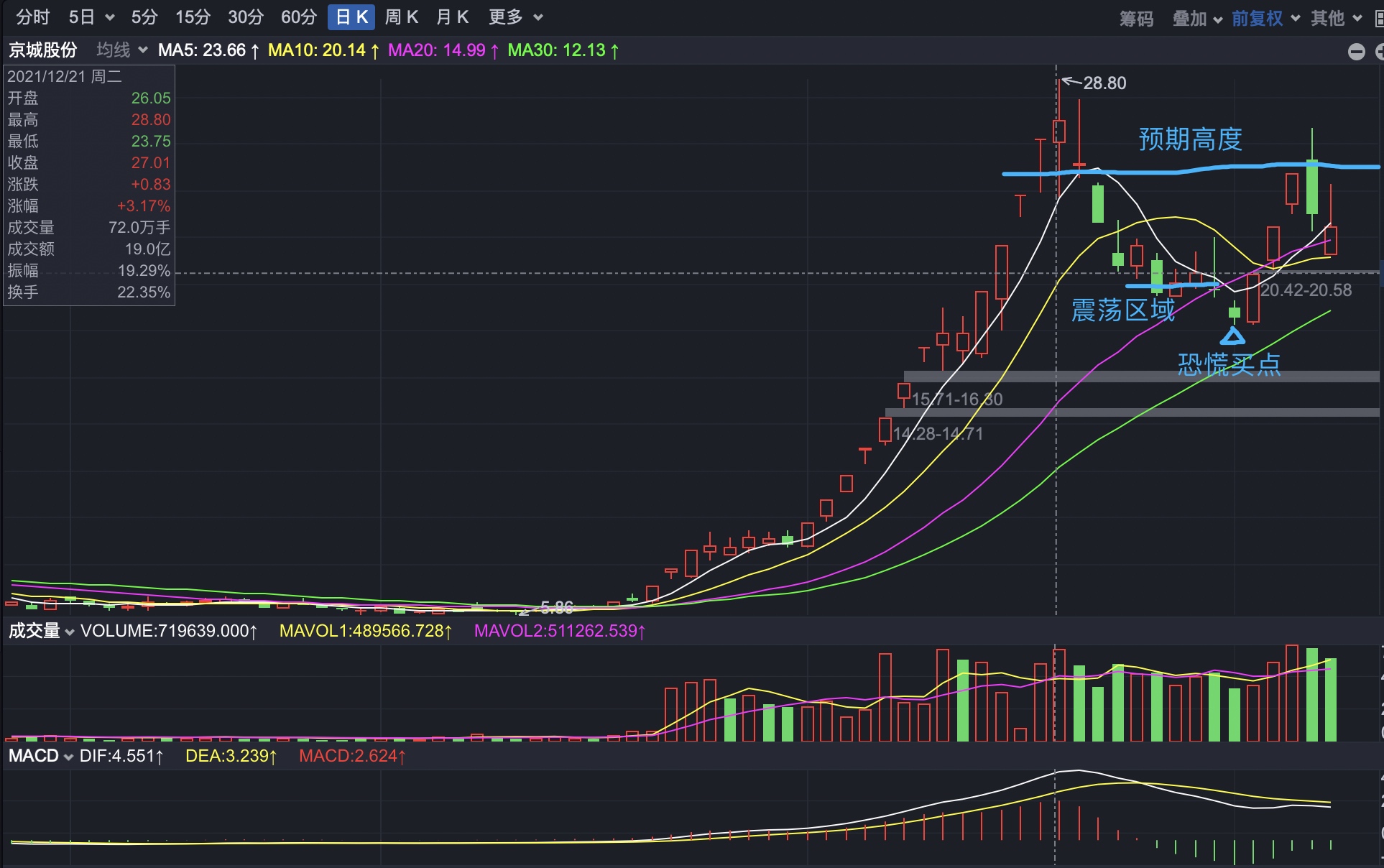The height and width of the screenshot is (868, 1384).
Task: Click the 筹码 chip distribution button
Action: click(1136, 18)
